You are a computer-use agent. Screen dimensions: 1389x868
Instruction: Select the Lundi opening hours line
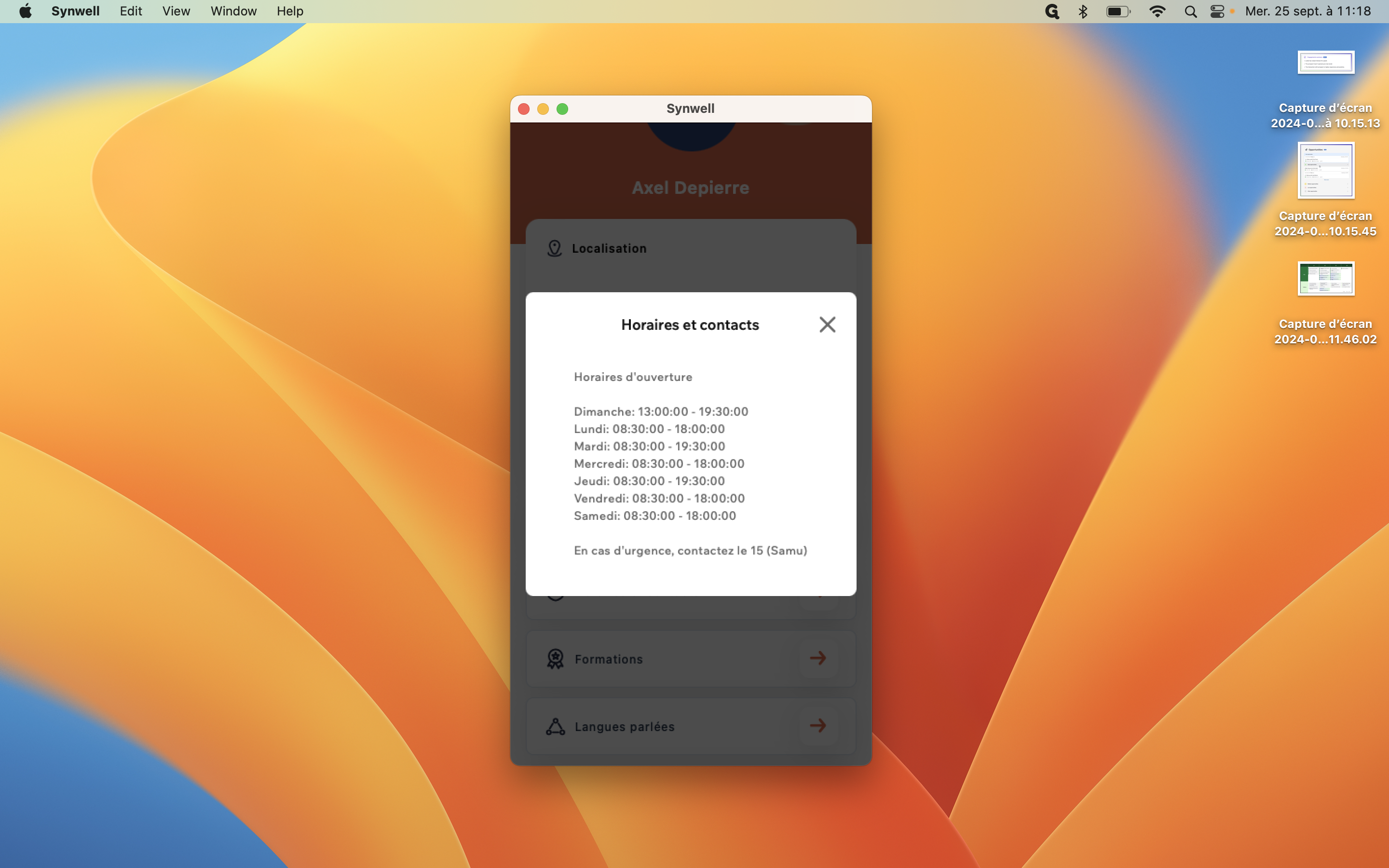point(649,429)
